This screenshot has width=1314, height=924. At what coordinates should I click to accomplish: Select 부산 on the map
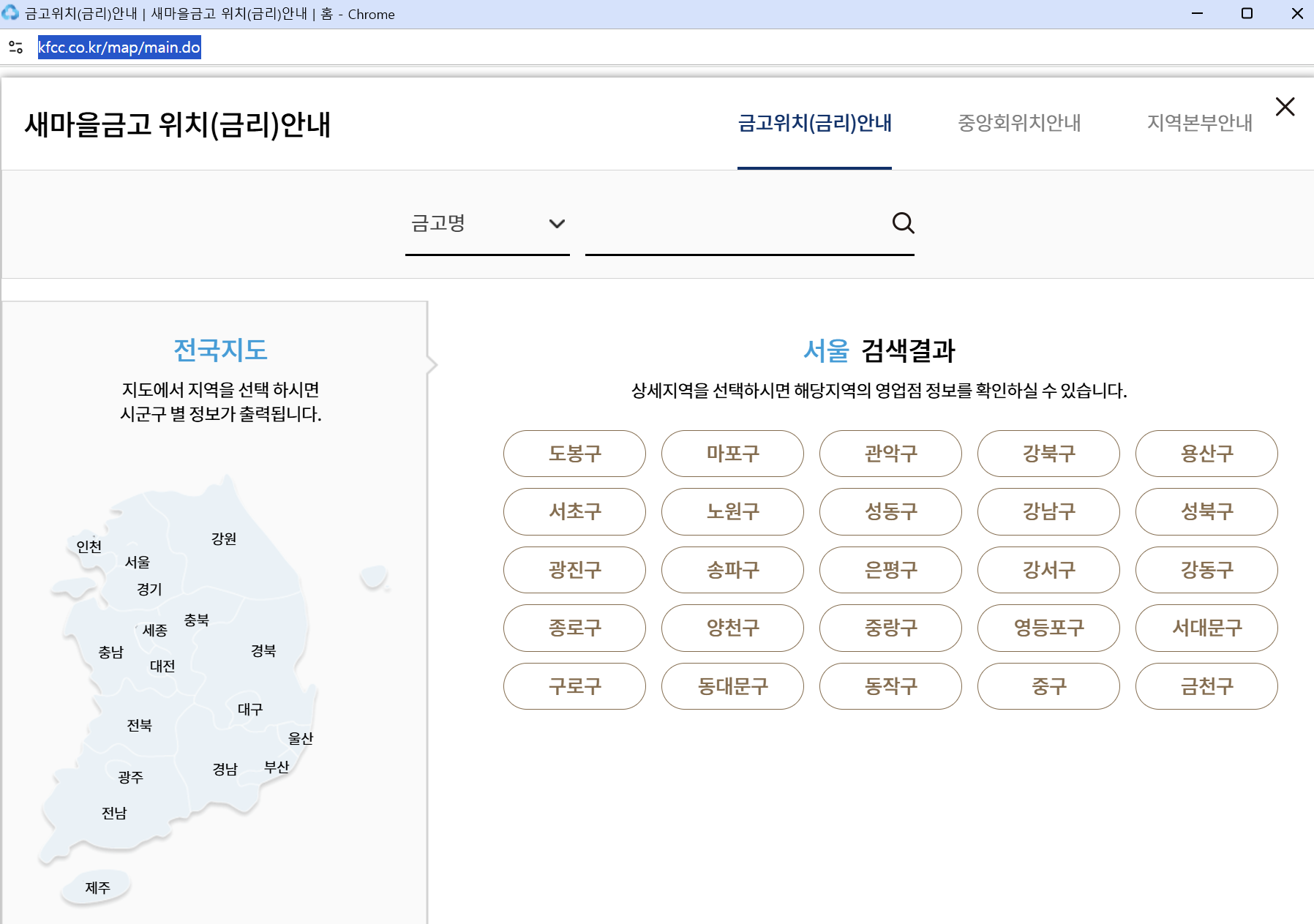point(277,767)
